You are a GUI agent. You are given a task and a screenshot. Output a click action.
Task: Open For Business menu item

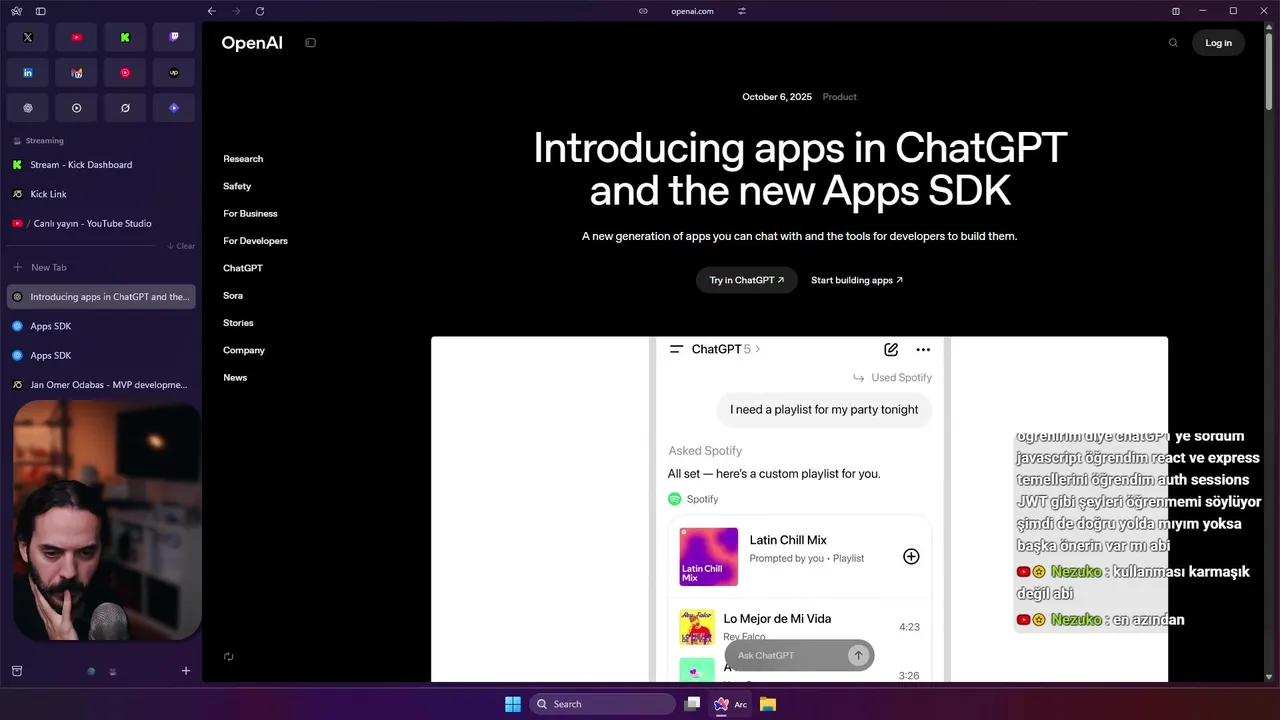[x=250, y=213]
